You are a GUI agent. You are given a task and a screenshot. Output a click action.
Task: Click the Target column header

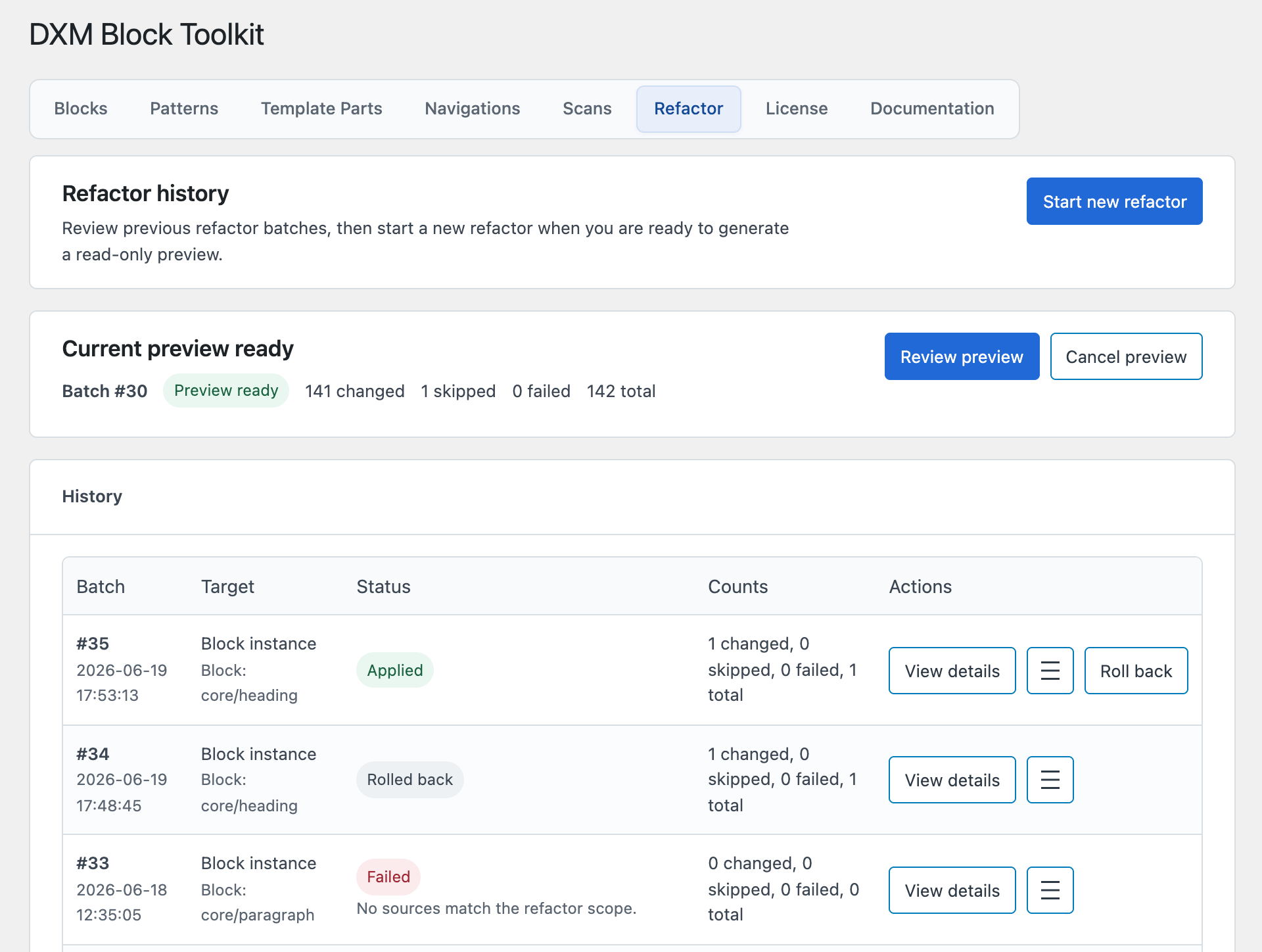[x=227, y=586]
